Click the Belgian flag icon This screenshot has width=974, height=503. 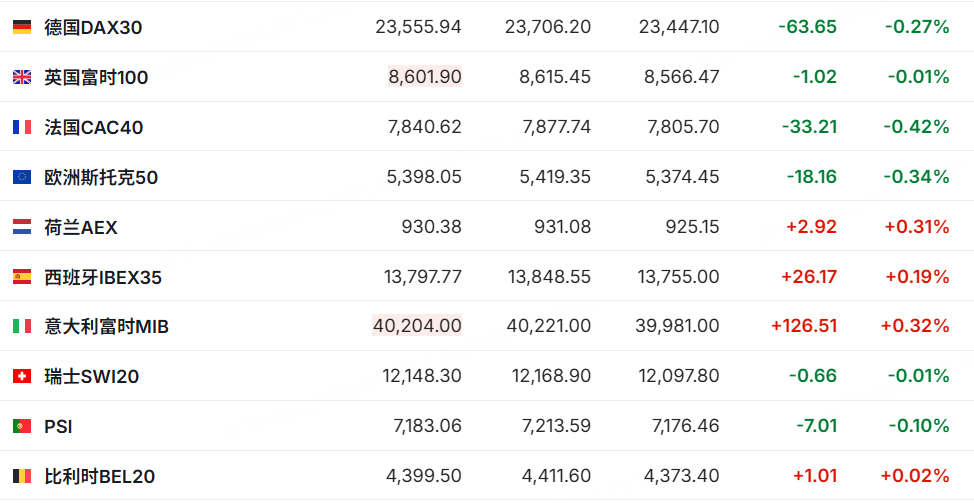[22, 476]
